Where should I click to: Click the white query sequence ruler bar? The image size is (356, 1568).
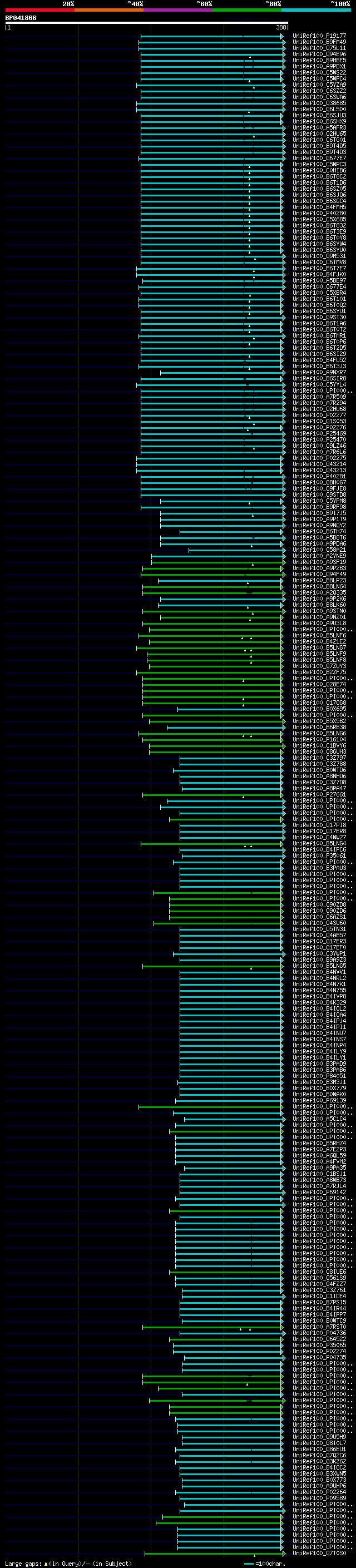pos(147,23)
